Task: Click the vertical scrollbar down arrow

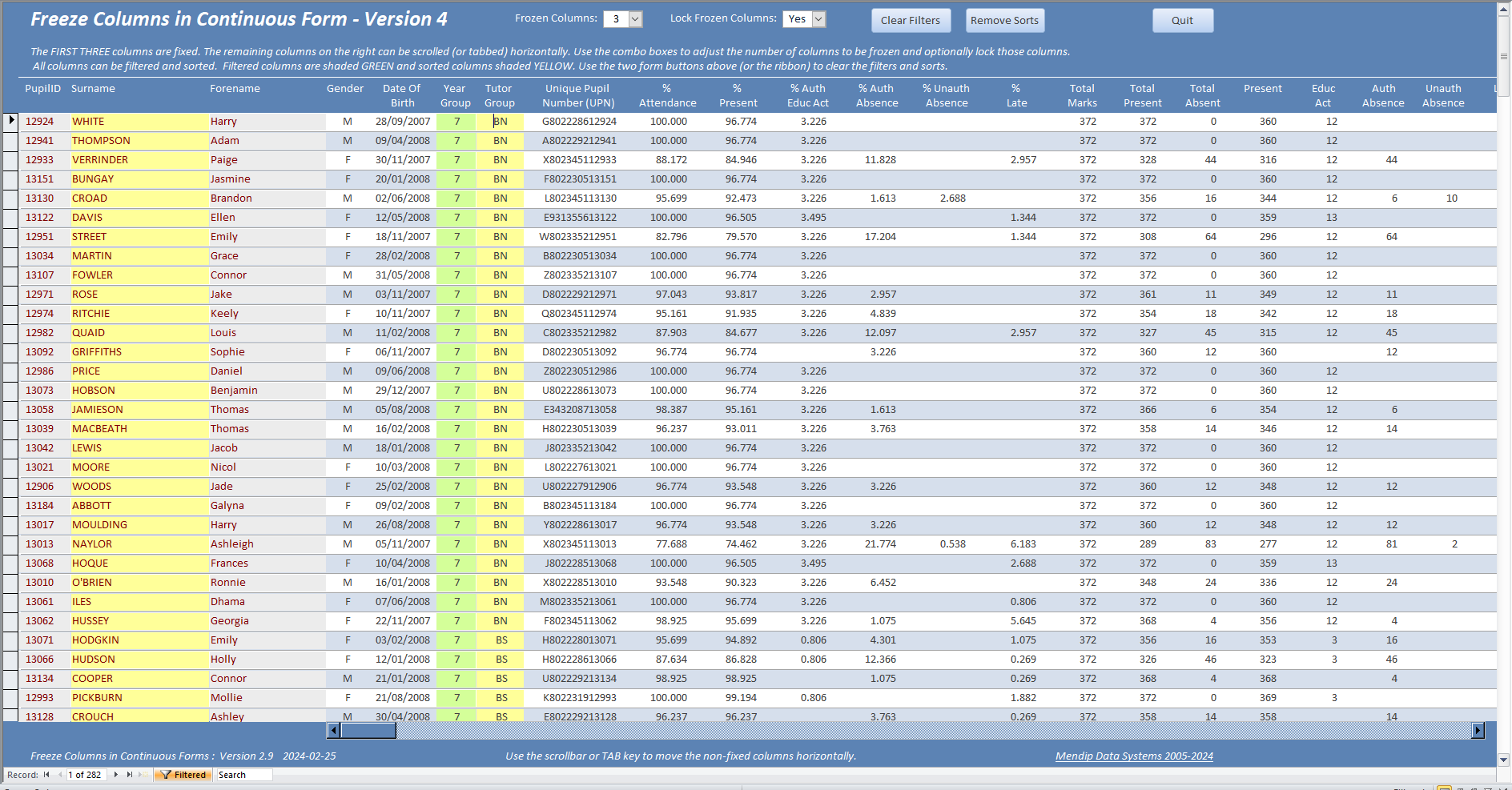Action: pos(1504,760)
